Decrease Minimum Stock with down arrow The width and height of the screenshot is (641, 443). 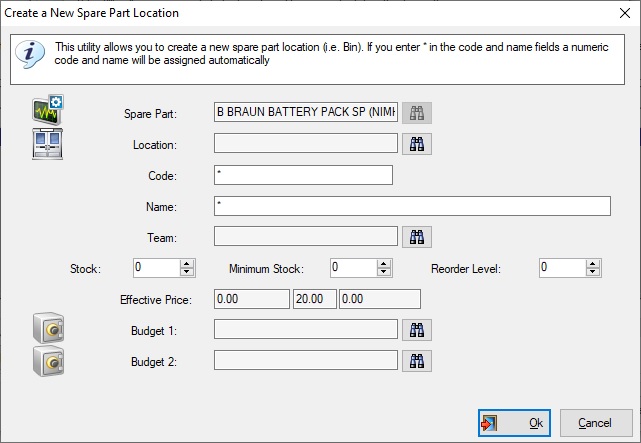coord(384,272)
